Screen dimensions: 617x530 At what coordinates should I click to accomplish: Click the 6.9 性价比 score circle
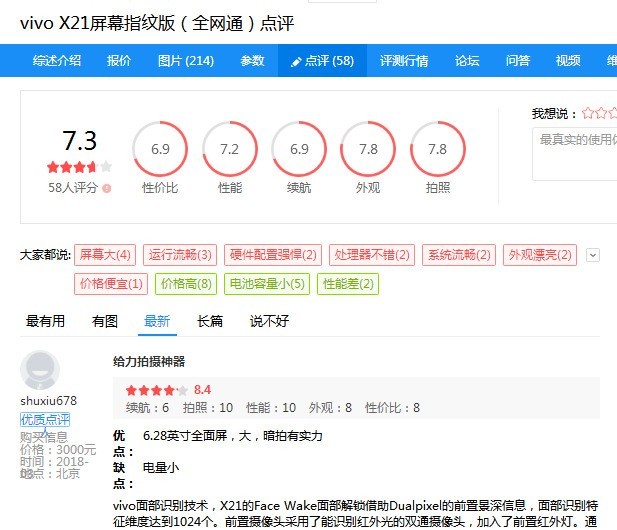tap(160, 149)
